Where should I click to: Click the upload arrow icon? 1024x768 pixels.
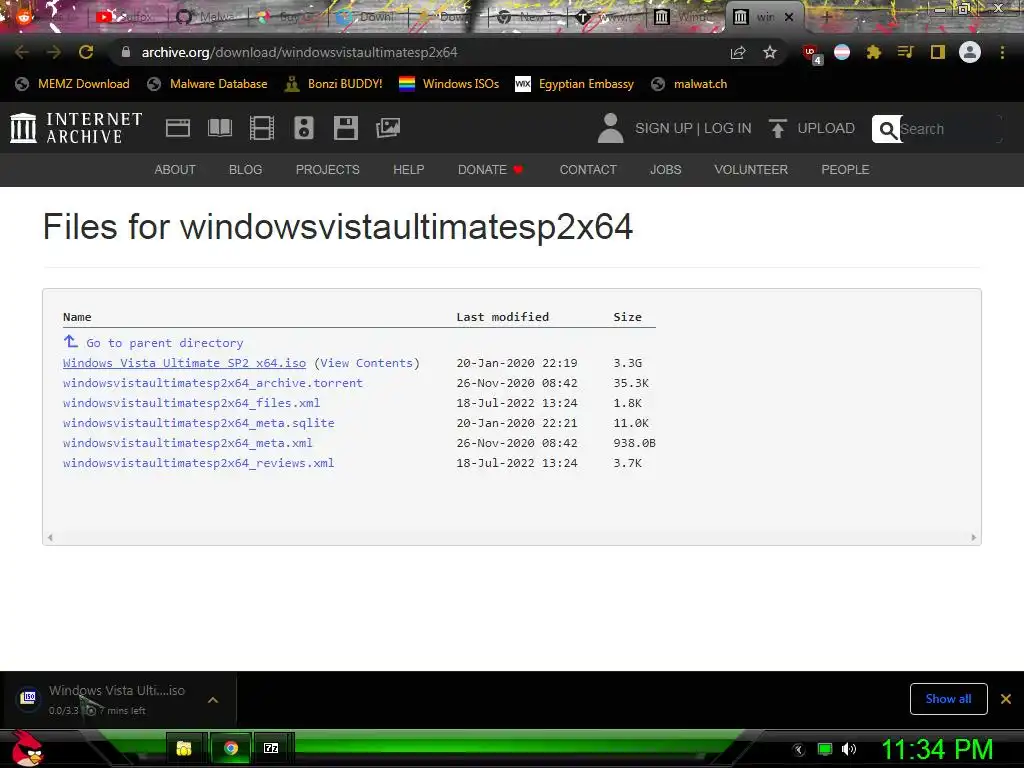click(777, 128)
